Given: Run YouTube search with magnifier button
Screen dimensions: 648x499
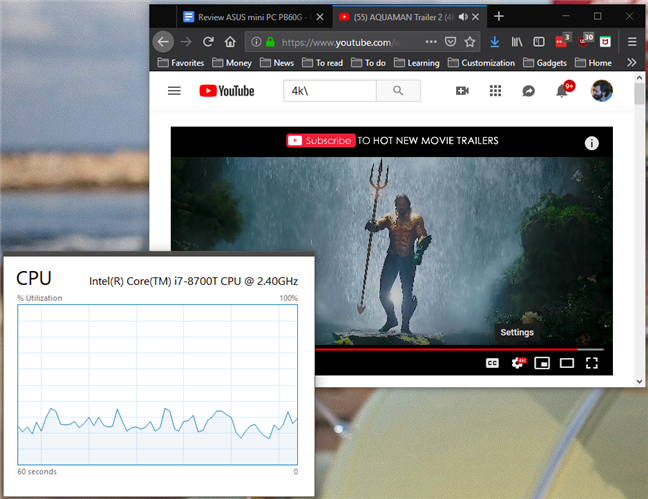Looking at the screenshot, I should [x=398, y=91].
